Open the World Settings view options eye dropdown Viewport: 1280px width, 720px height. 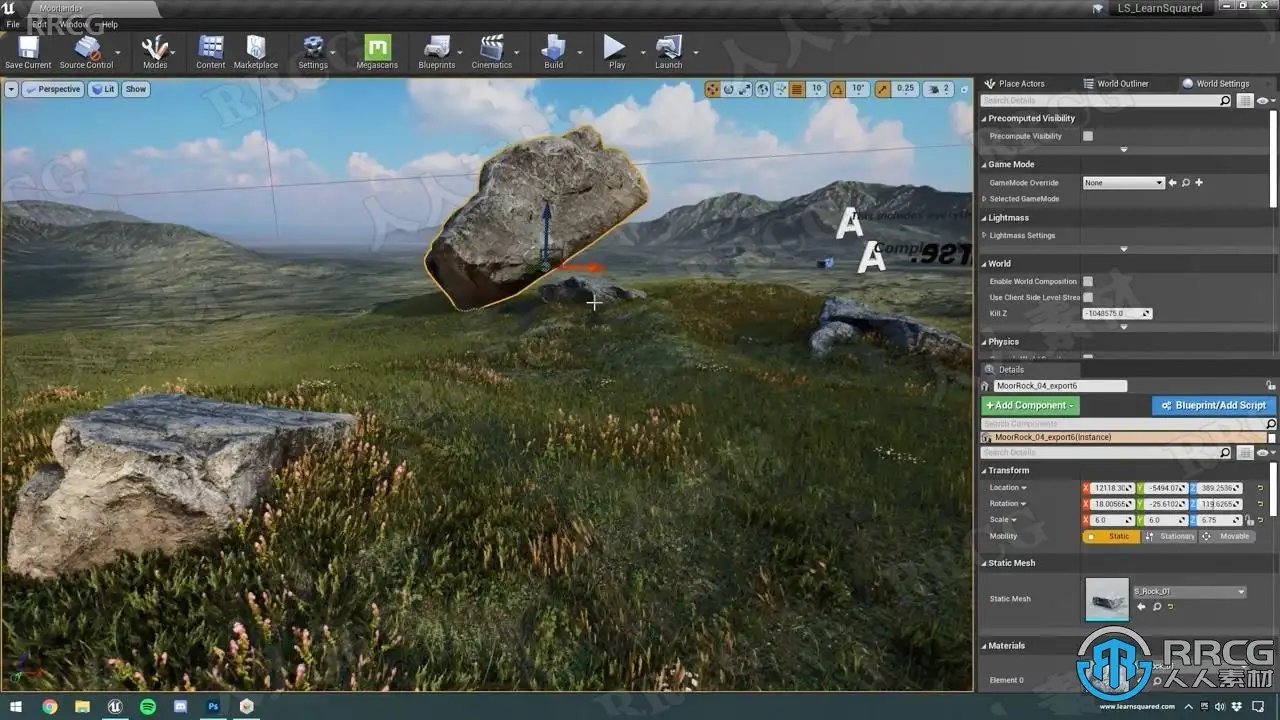(x=1266, y=101)
